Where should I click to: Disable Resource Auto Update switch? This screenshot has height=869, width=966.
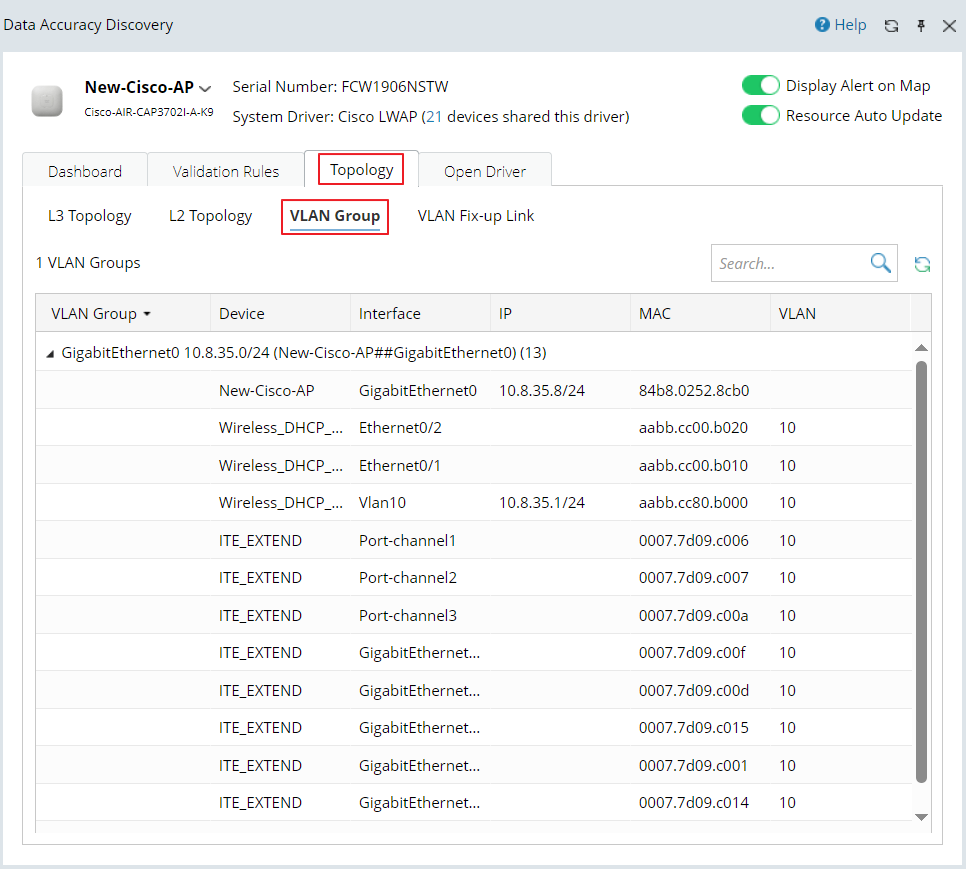760,116
